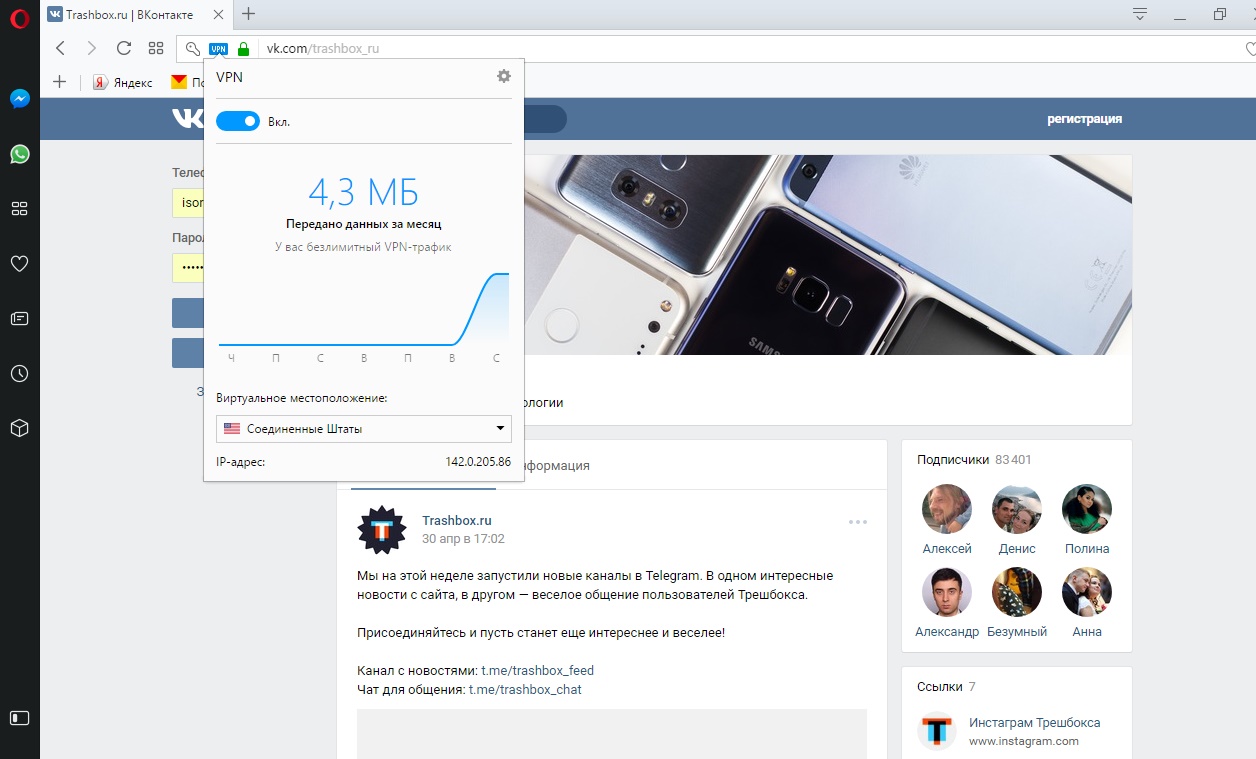Open subscriber Александр's avatar
Screen dimensions: 1256x759
pos(947,593)
